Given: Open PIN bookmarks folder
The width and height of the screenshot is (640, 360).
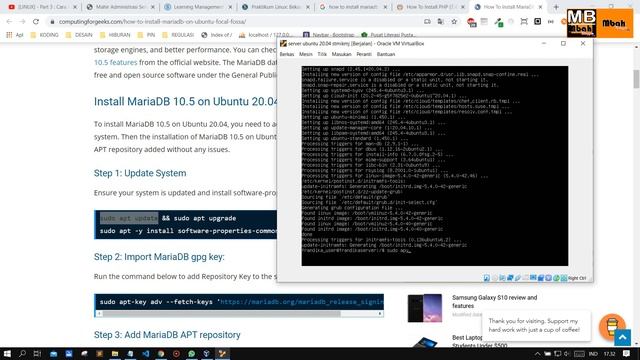Looking at the screenshot, I should pos(146,35).
